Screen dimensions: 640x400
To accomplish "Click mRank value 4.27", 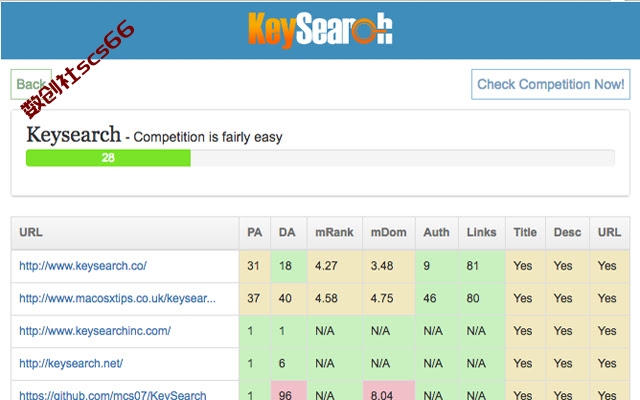I will [326, 266].
